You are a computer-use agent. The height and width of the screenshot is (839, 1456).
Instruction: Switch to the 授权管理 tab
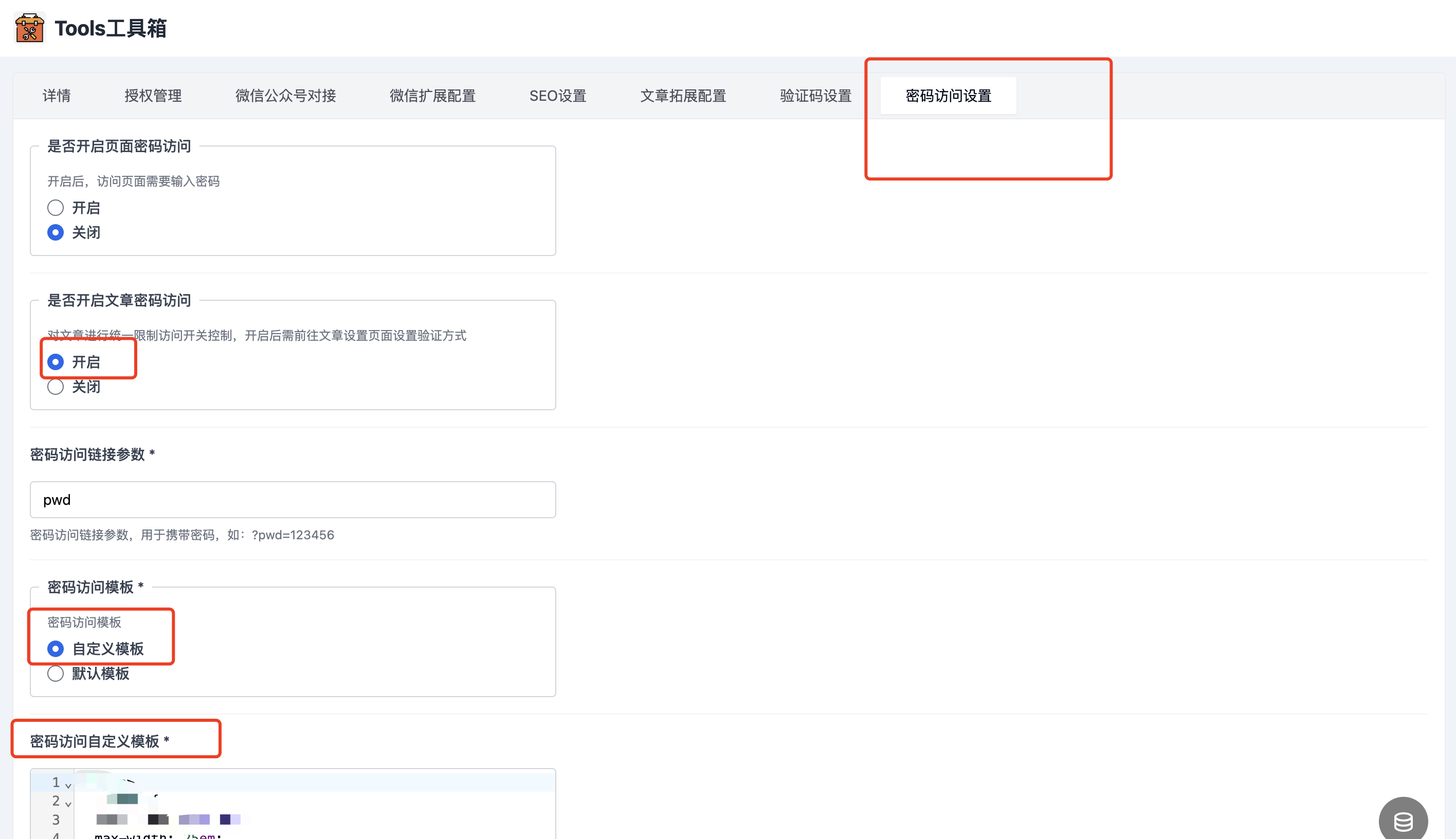pos(153,96)
